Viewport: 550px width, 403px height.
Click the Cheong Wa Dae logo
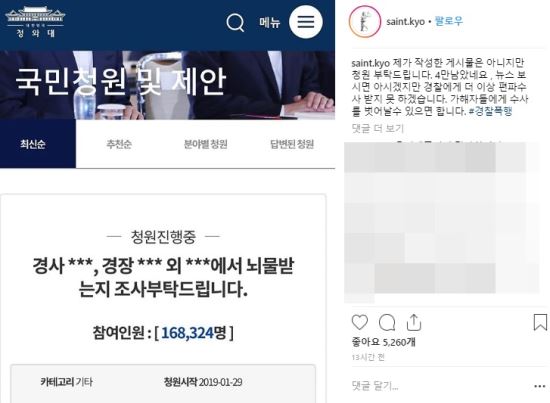(35, 22)
